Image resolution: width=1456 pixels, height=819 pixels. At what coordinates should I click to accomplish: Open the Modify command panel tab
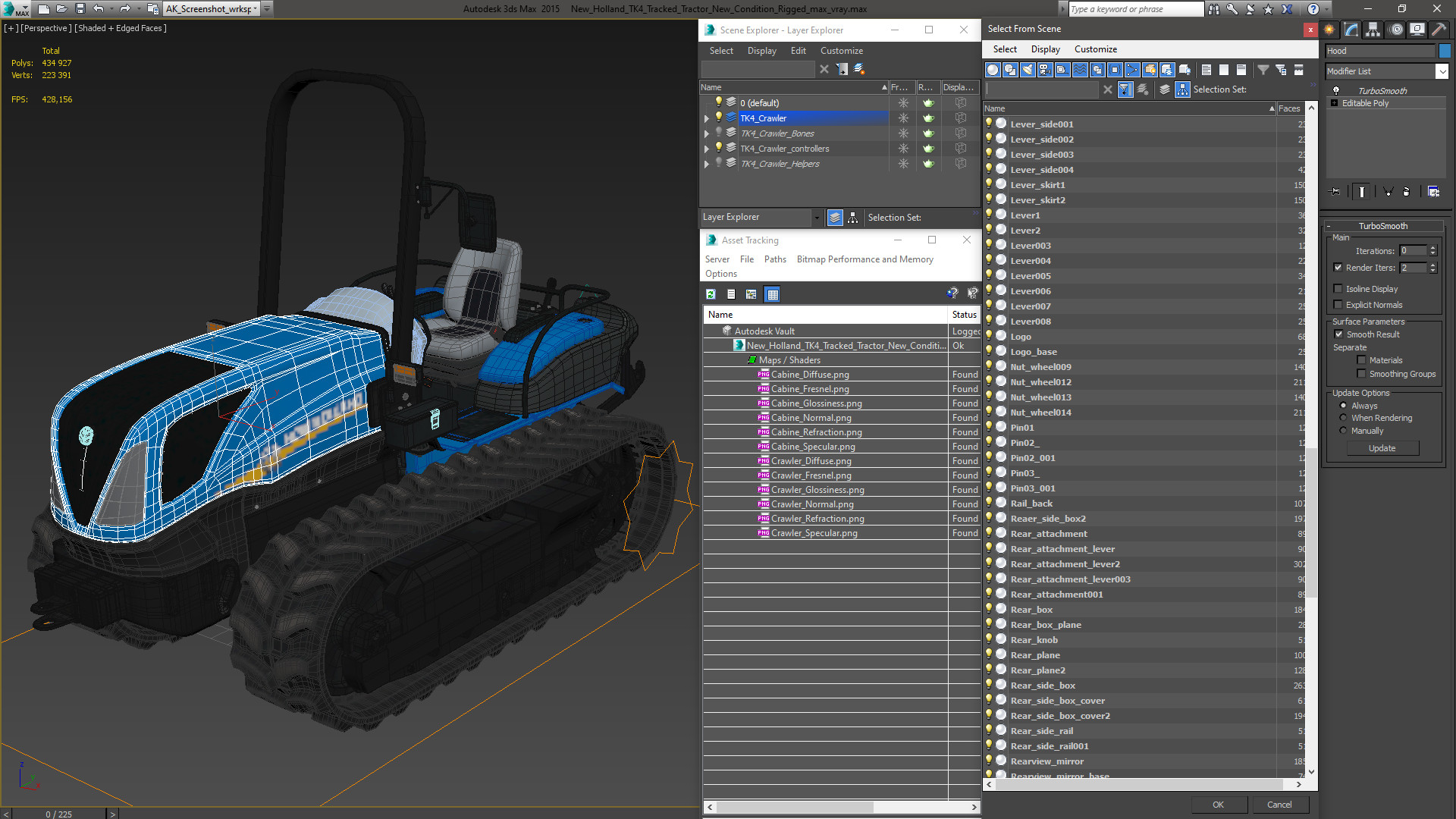pos(1351,30)
